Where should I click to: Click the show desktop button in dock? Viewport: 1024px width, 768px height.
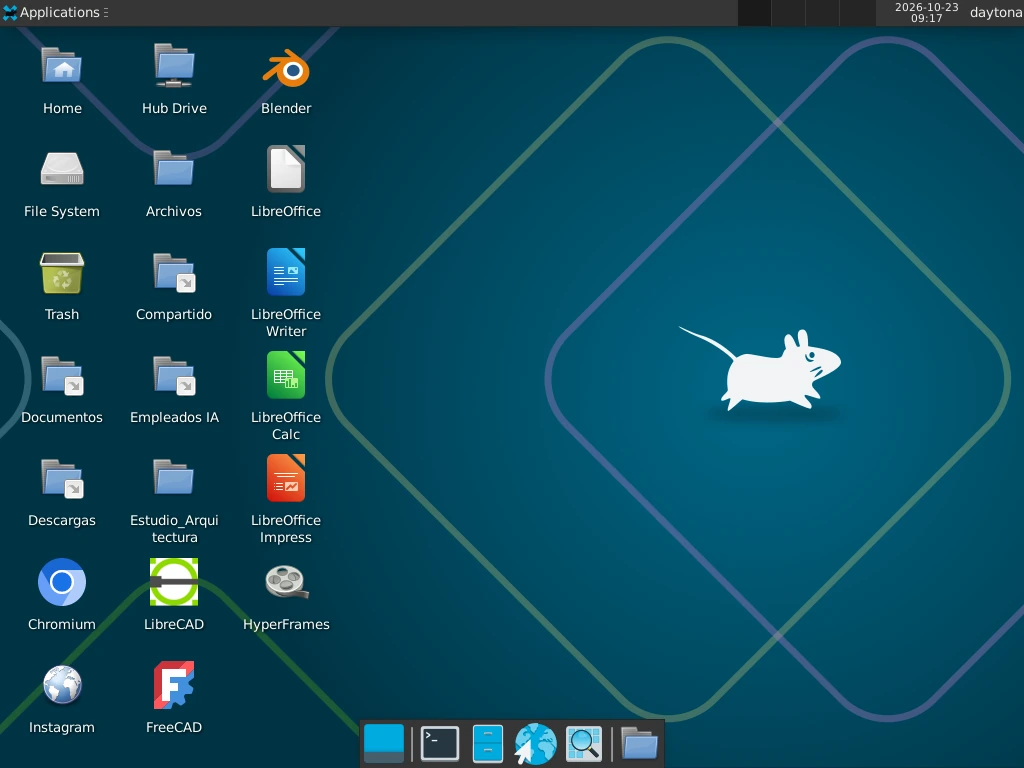tap(384, 743)
